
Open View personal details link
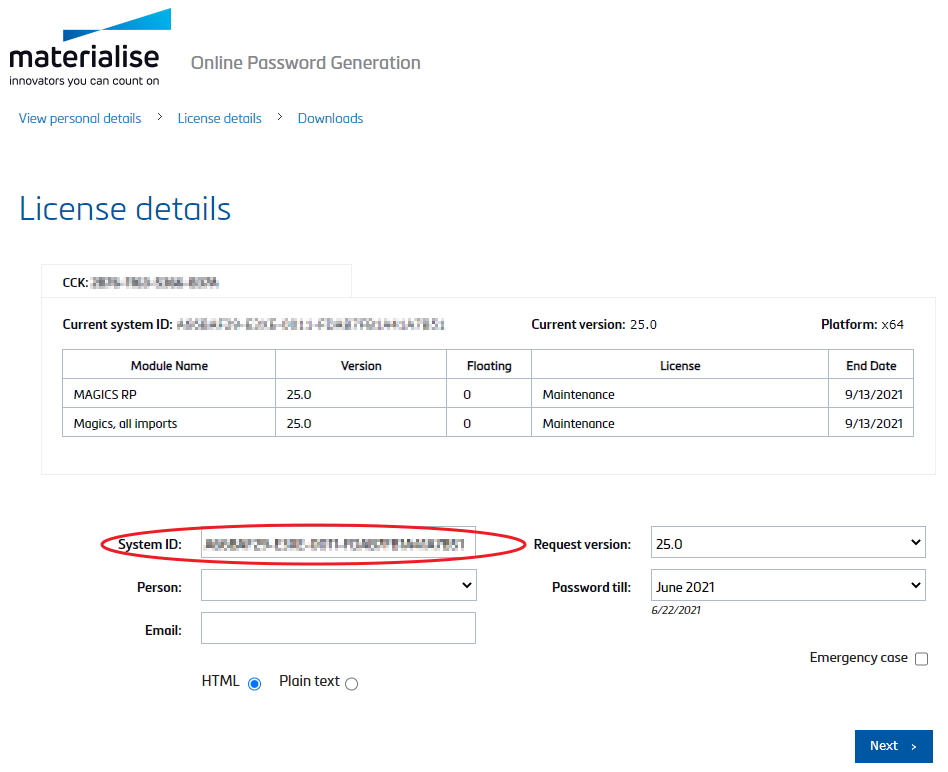79,118
